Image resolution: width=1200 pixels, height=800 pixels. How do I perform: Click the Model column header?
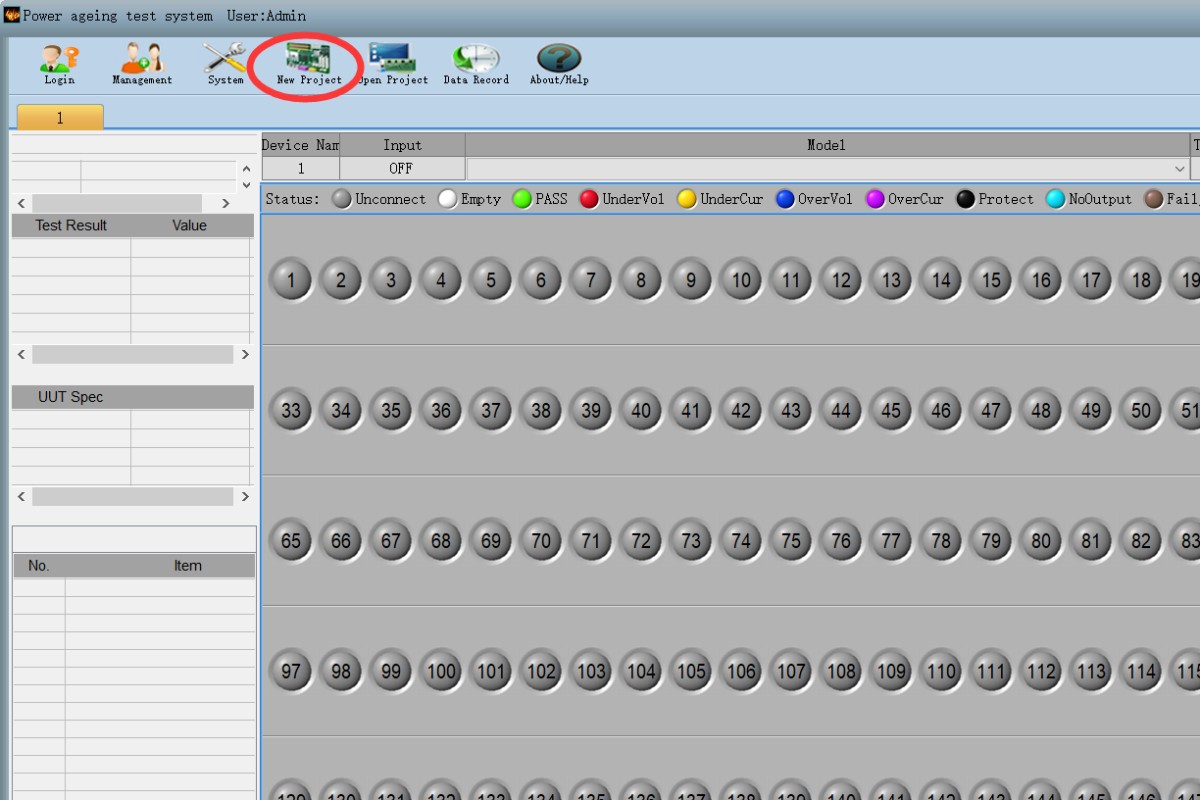(x=827, y=145)
